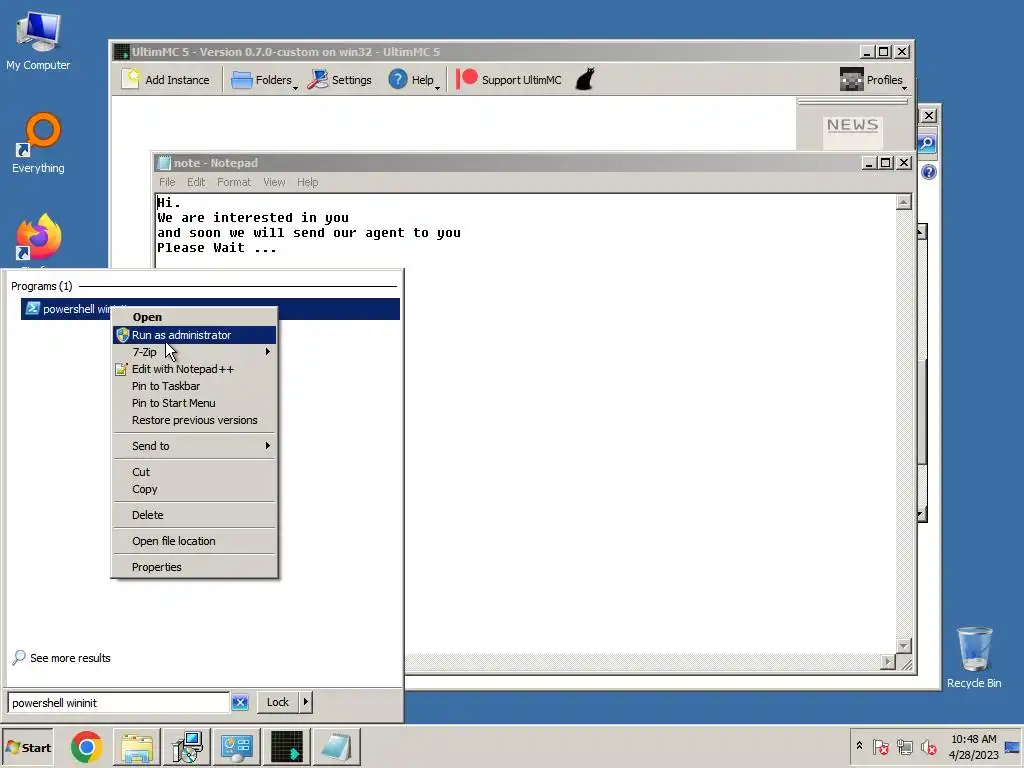Open the Folders dropdown in UltimMC
1024x768 pixels.
264,80
